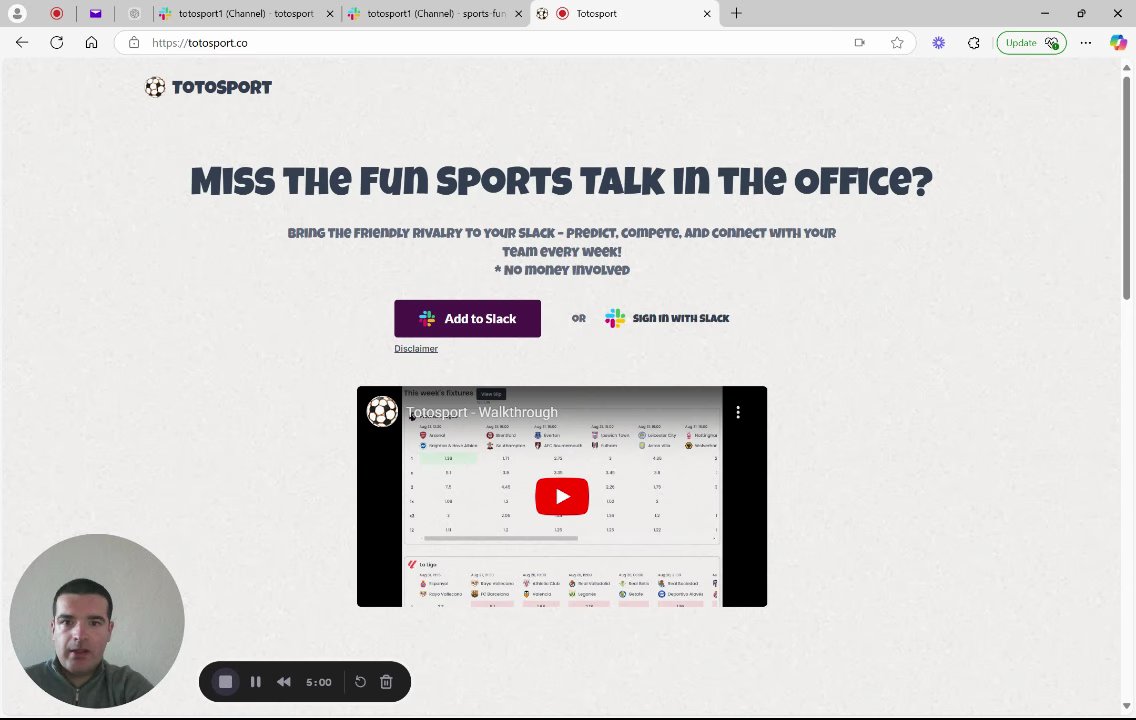
Task: Open browser Settings and more menu
Action: coord(1085,43)
